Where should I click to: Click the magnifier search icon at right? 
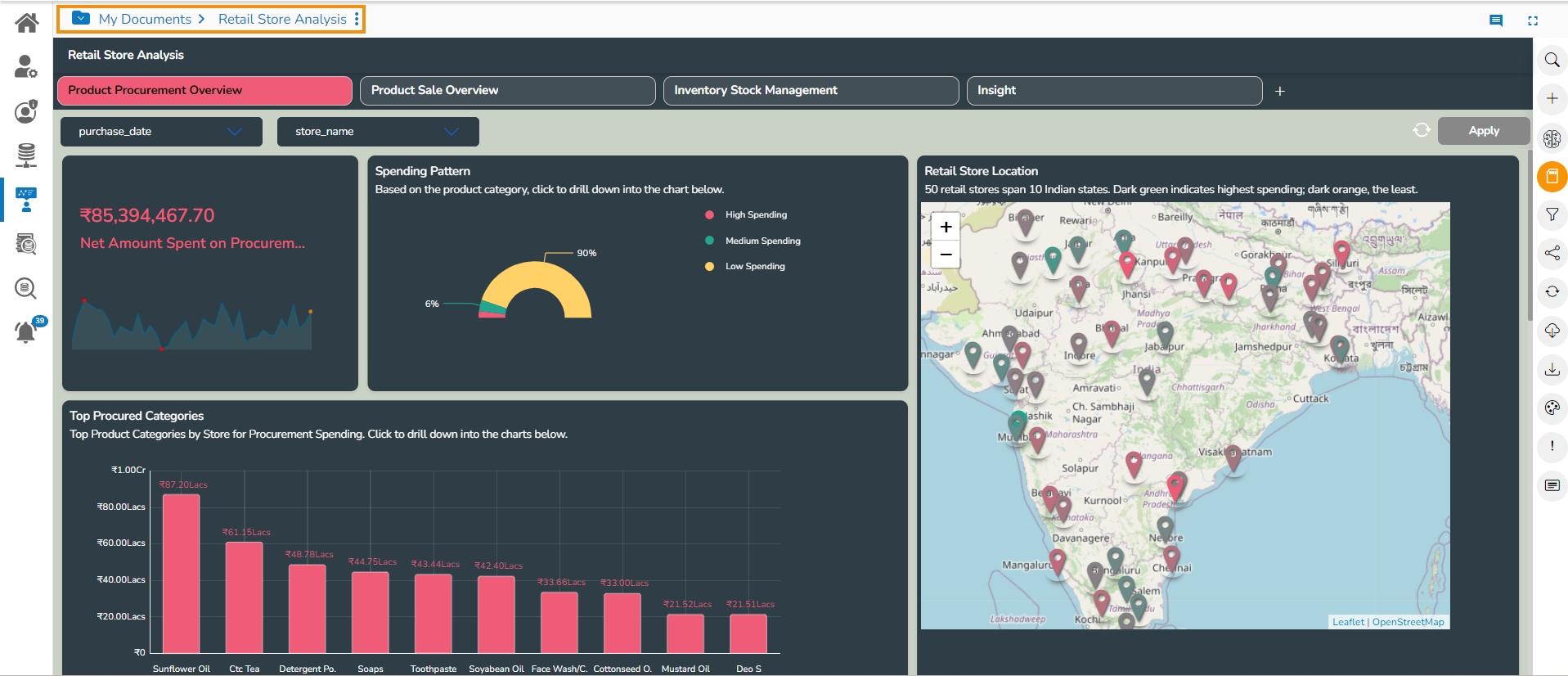[x=1552, y=61]
